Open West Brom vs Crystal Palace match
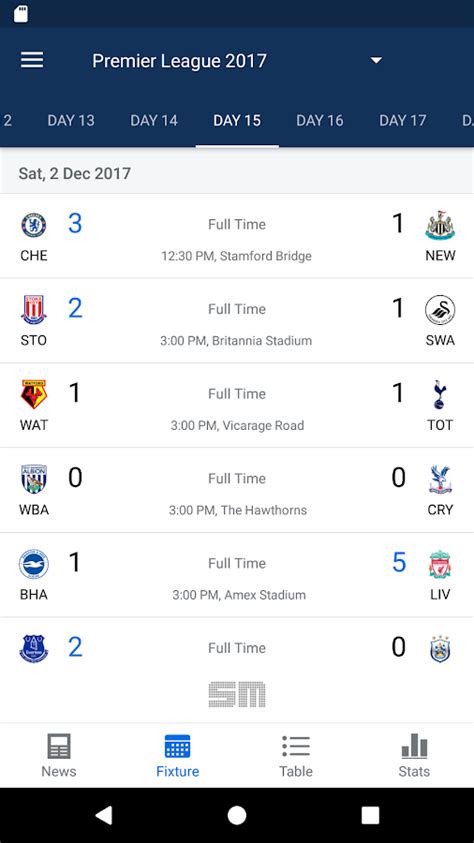This screenshot has height=843, width=474. (x=237, y=490)
